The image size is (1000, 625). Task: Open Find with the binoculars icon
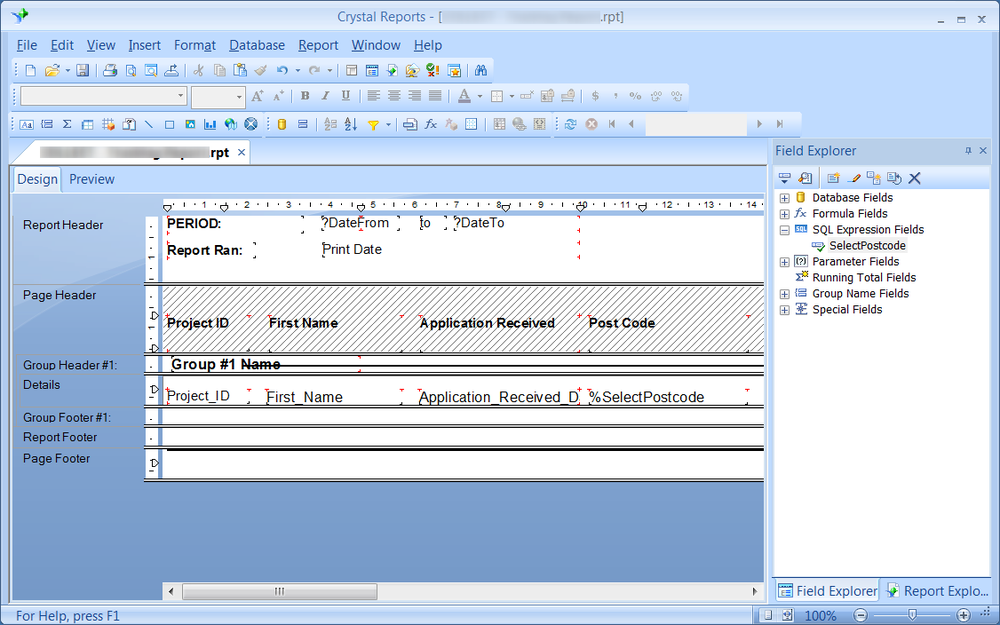point(481,71)
